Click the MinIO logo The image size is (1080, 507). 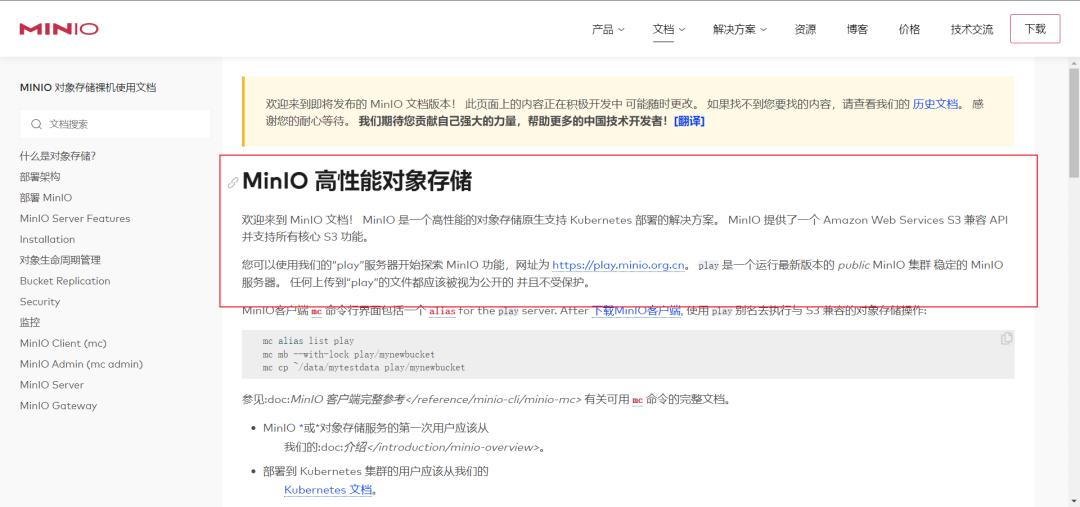coord(59,29)
